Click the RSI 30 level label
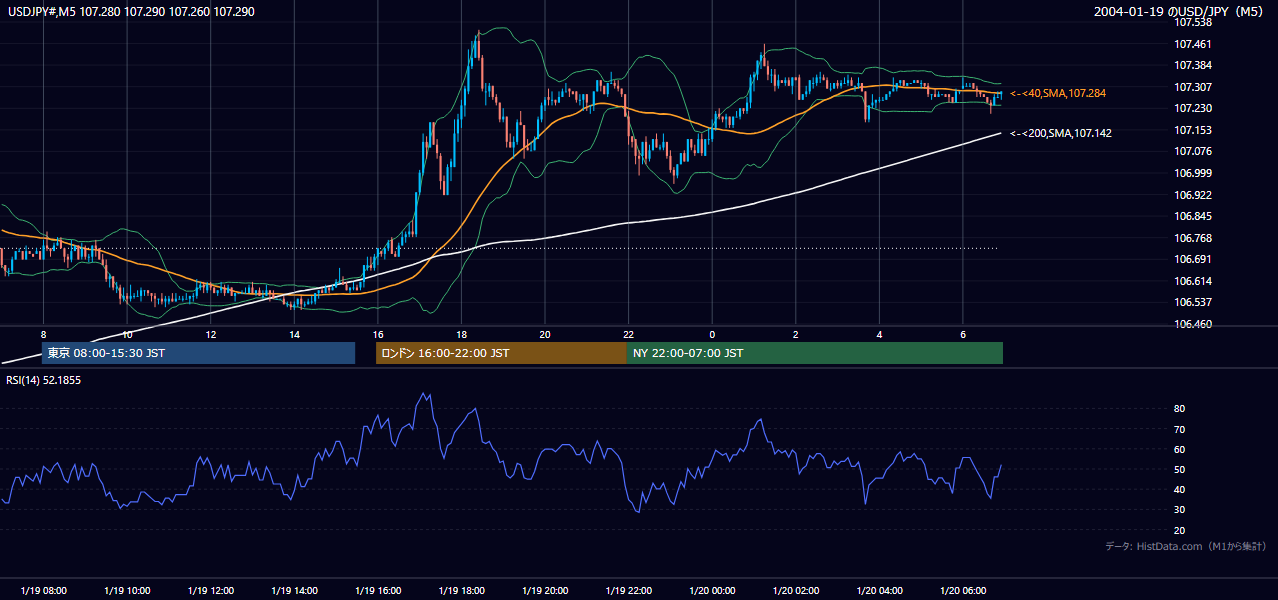1278x600 pixels. (x=1180, y=510)
